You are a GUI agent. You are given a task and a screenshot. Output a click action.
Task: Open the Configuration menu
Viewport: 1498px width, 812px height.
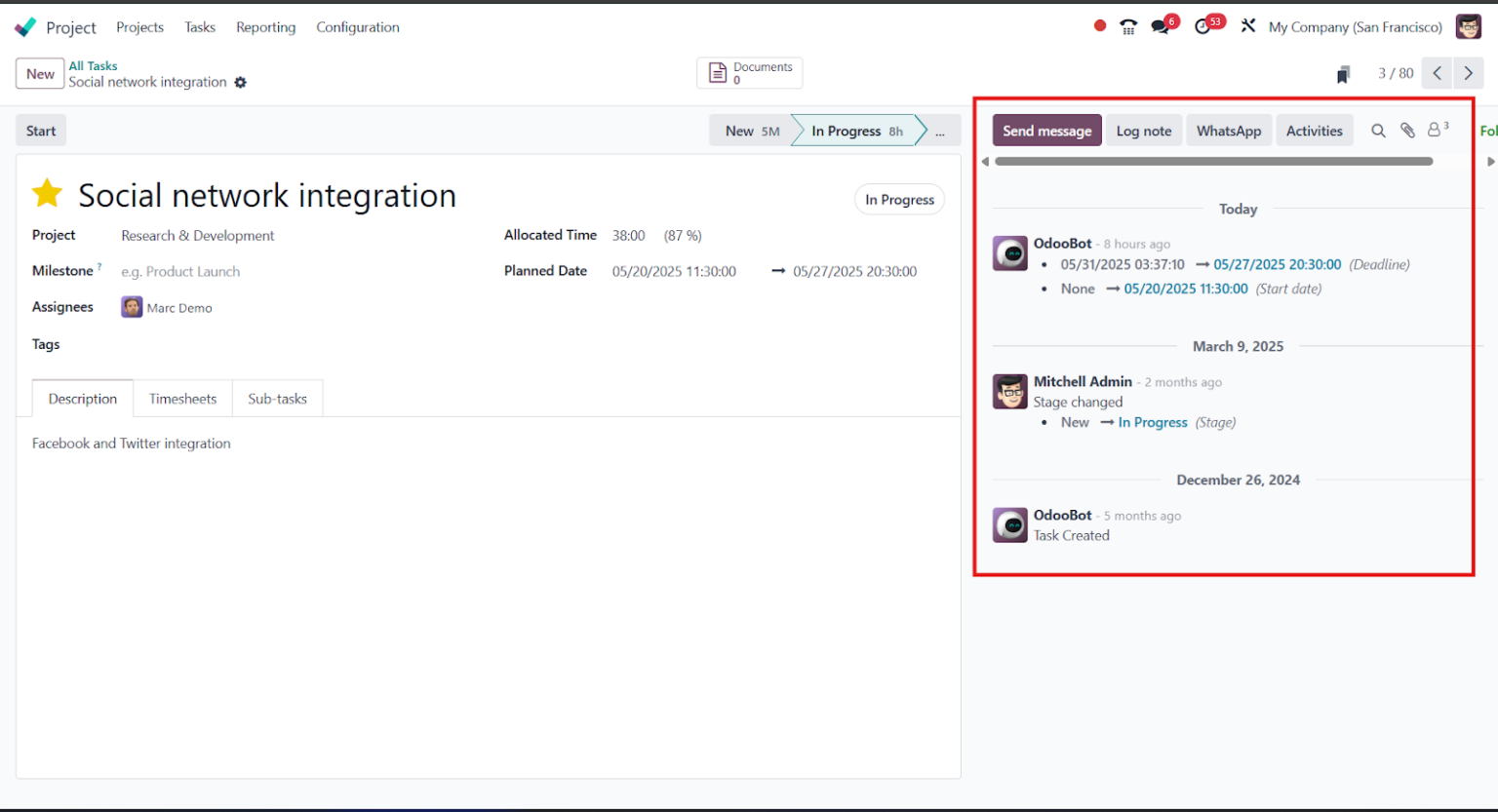pos(357,27)
